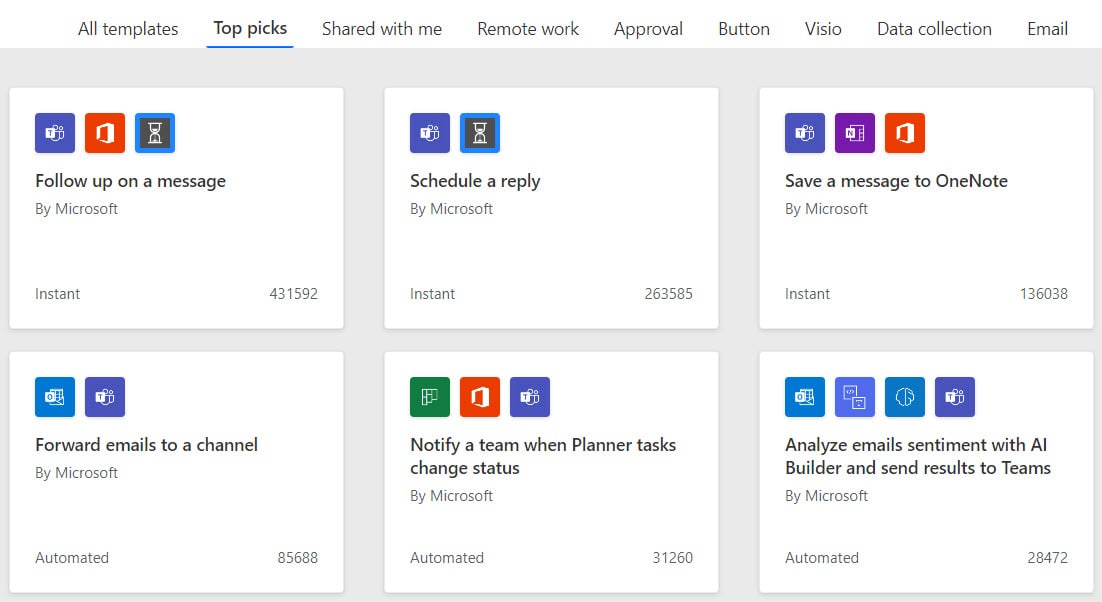Viewport: 1102px width, 602px height.
Task: Open the Schedule a reply template
Action: (475, 181)
